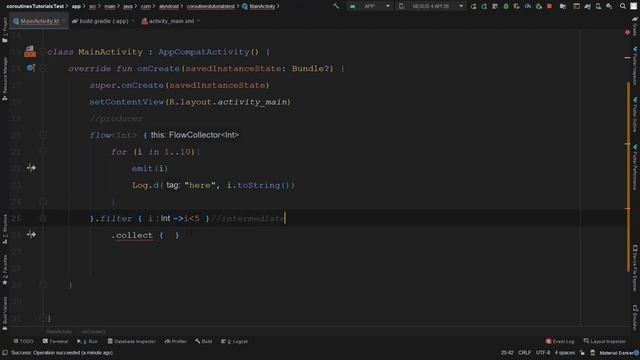Open the Layout Inspector tool window
The width and height of the screenshot is (640, 360).
[604, 341]
